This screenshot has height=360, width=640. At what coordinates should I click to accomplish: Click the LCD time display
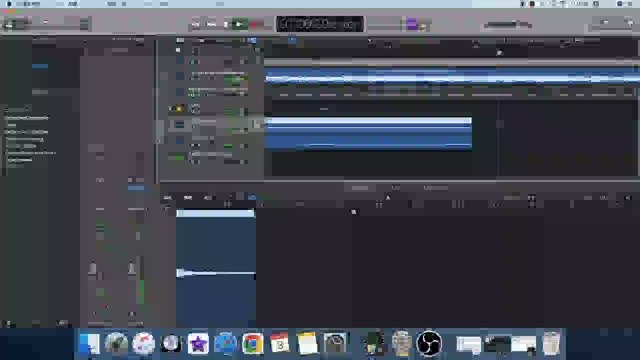tap(320, 24)
